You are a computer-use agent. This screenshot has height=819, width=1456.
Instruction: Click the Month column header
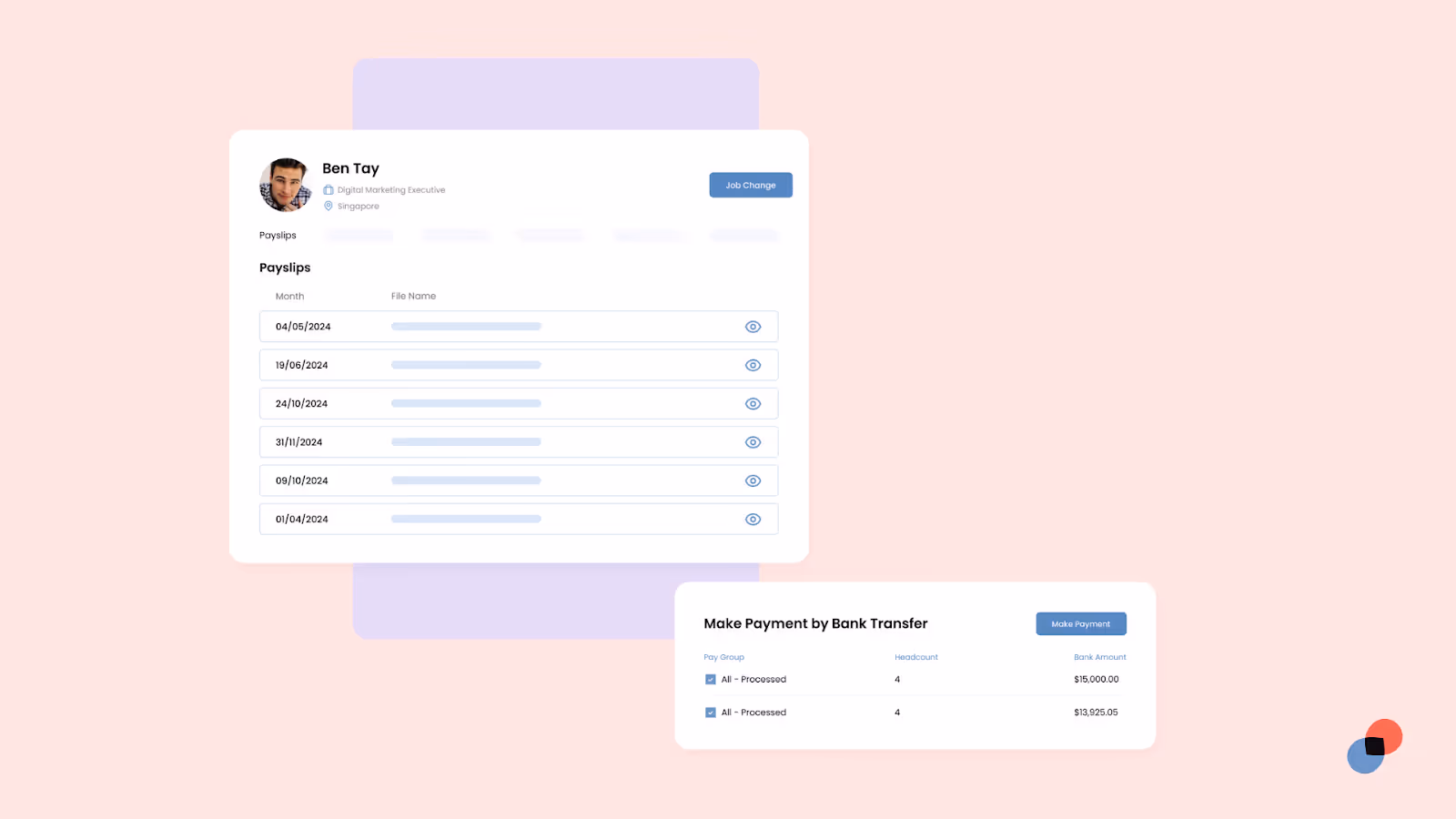click(x=290, y=296)
